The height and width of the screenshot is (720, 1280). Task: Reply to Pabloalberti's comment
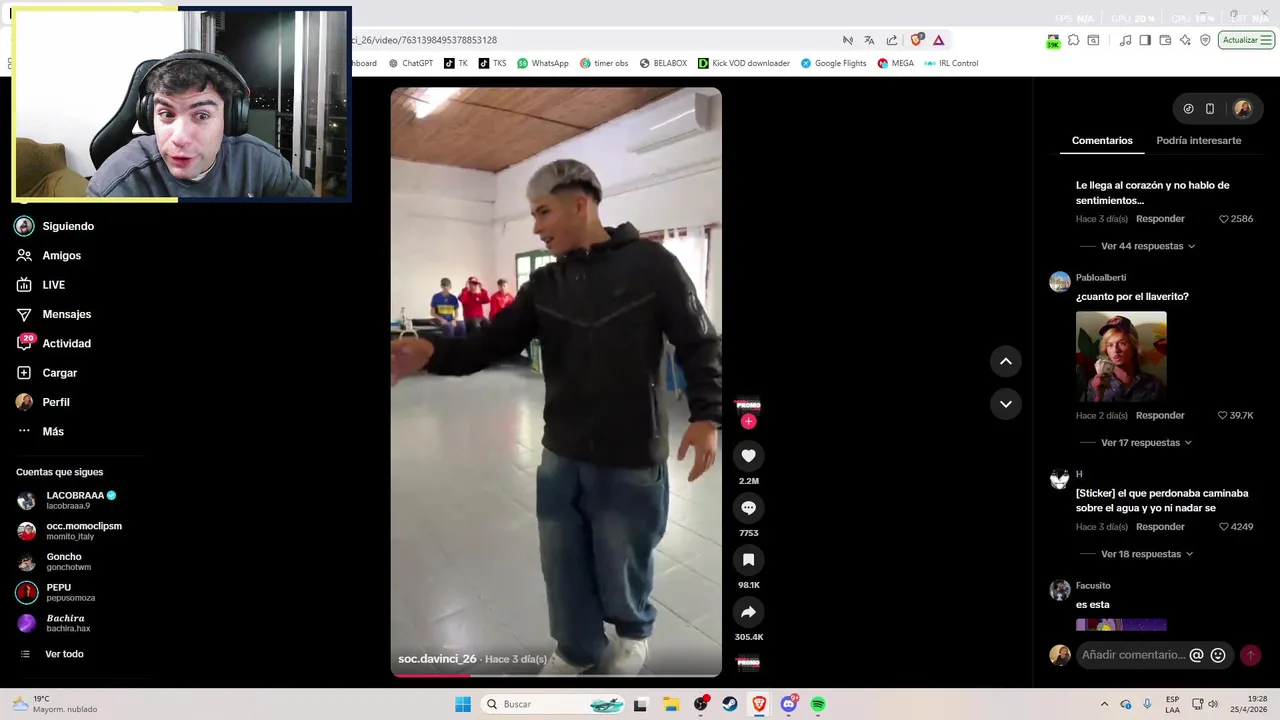coord(1160,415)
